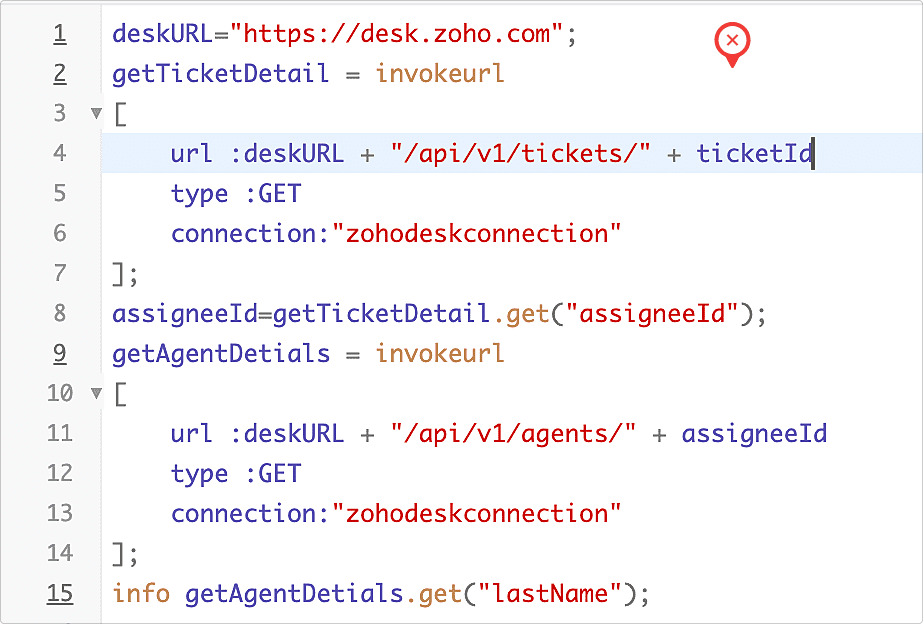Click the "zohodeskconnection" string on line 13
The image size is (923, 624).
coord(477,513)
